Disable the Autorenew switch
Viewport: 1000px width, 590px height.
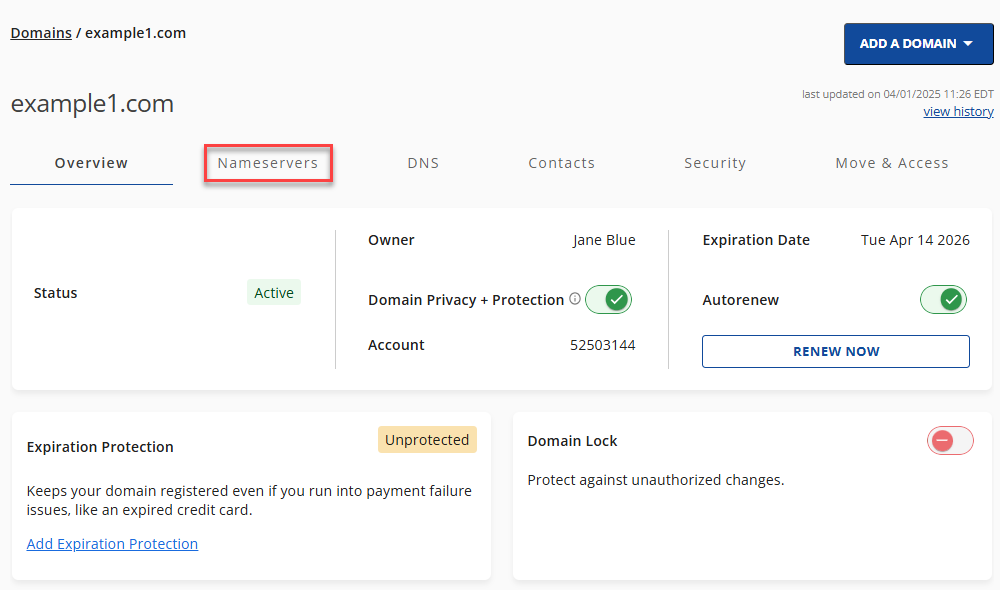(x=943, y=300)
